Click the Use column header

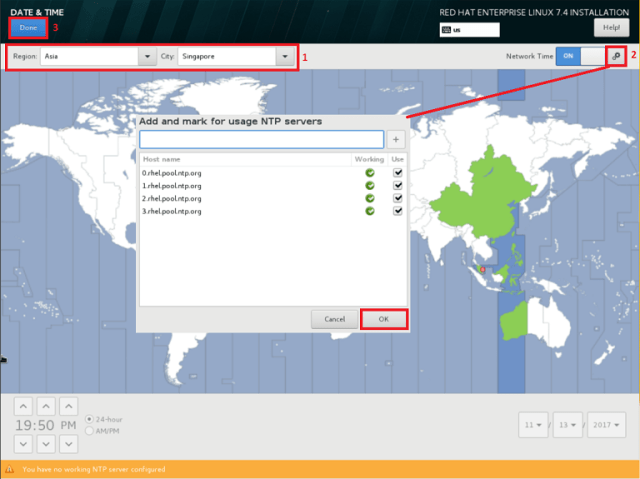click(397, 159)
